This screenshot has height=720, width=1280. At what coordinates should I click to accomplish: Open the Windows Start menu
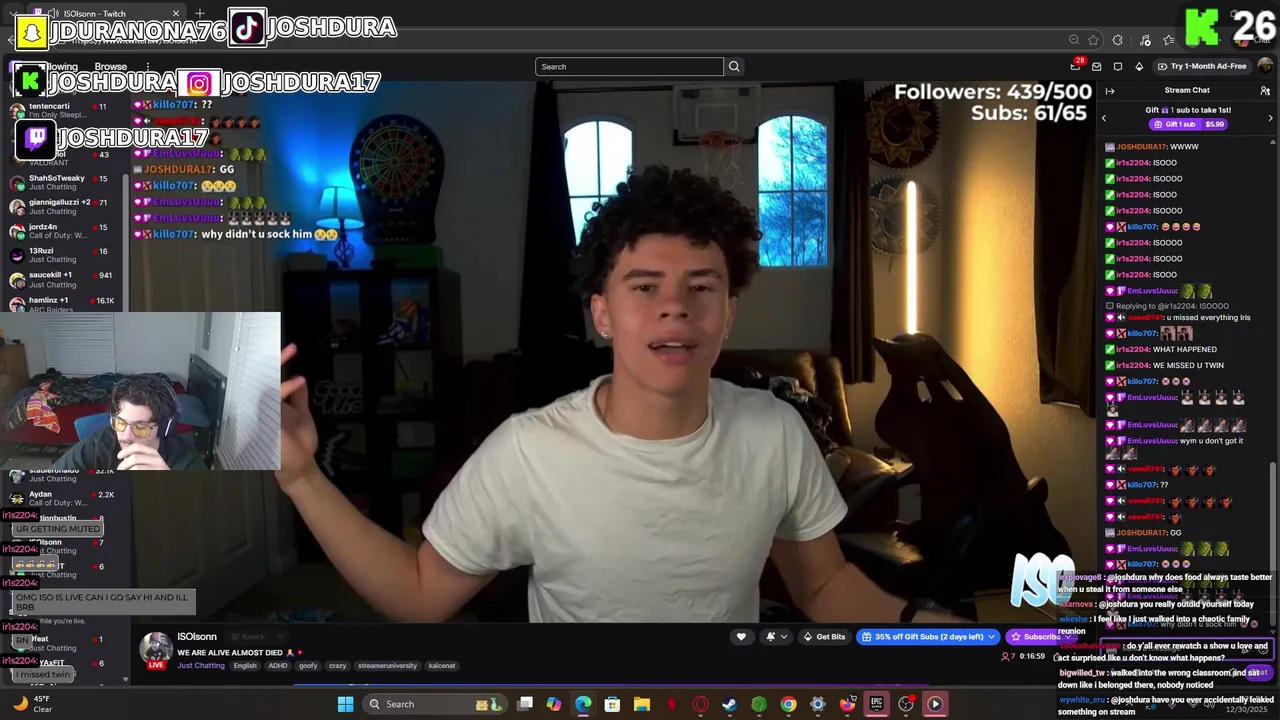[x=345, y=704]
